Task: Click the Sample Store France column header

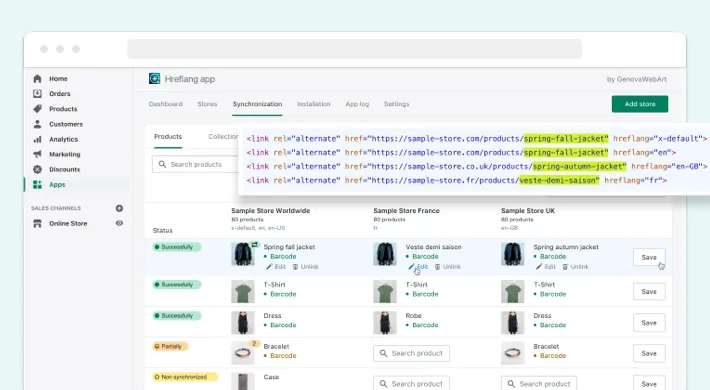Action: 406,211
